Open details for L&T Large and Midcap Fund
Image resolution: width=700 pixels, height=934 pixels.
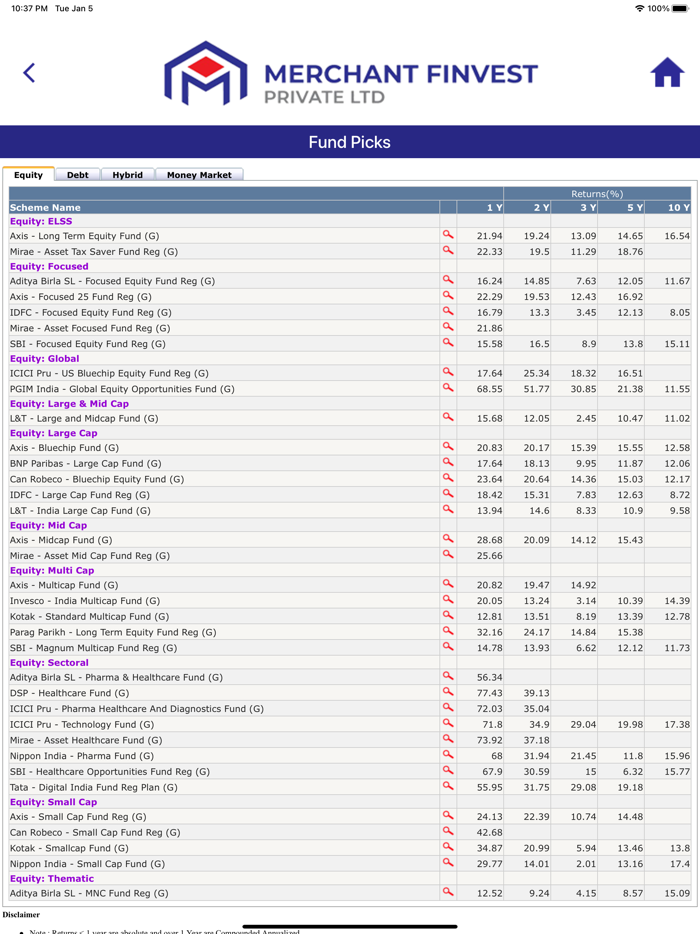pyautogui.click(x=448, y=417)
